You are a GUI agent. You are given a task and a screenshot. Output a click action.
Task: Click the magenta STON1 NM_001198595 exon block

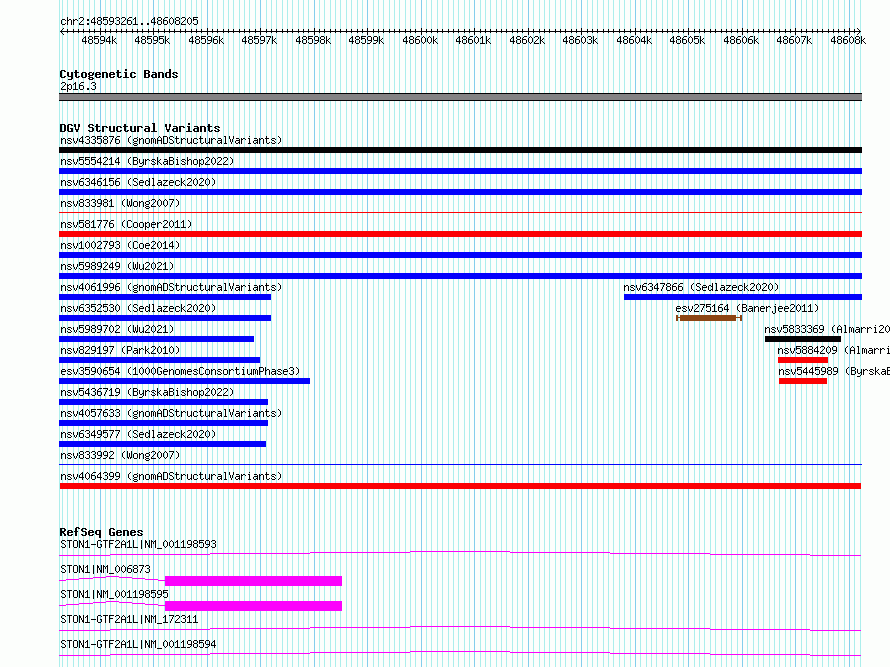tap(253, 606)
